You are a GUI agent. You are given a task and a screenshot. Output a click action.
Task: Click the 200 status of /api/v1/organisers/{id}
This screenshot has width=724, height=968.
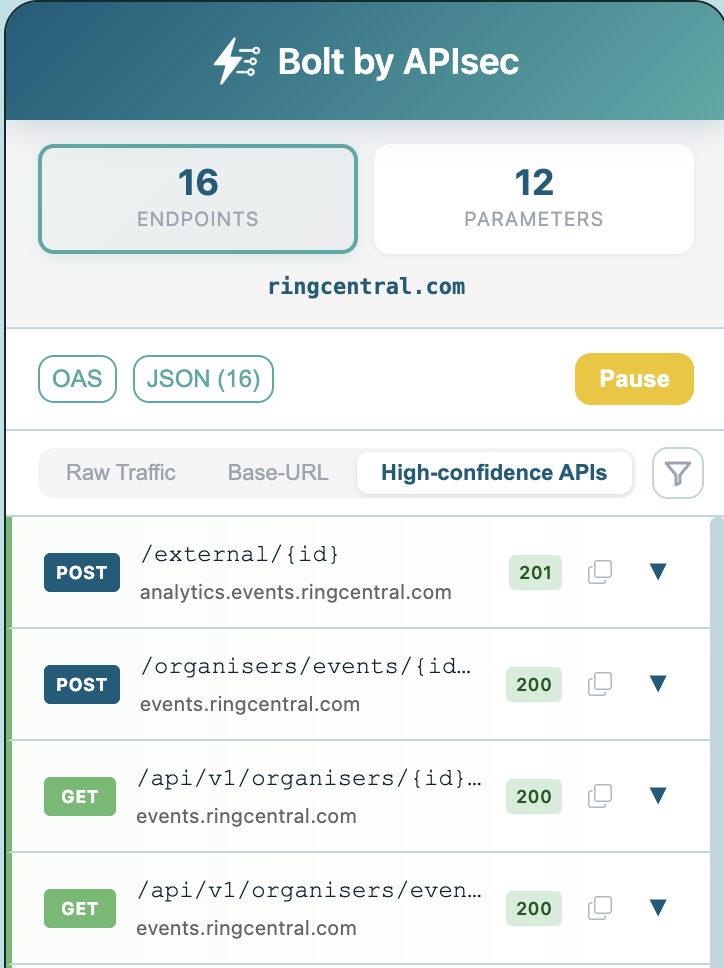click(x=534, y=796)
